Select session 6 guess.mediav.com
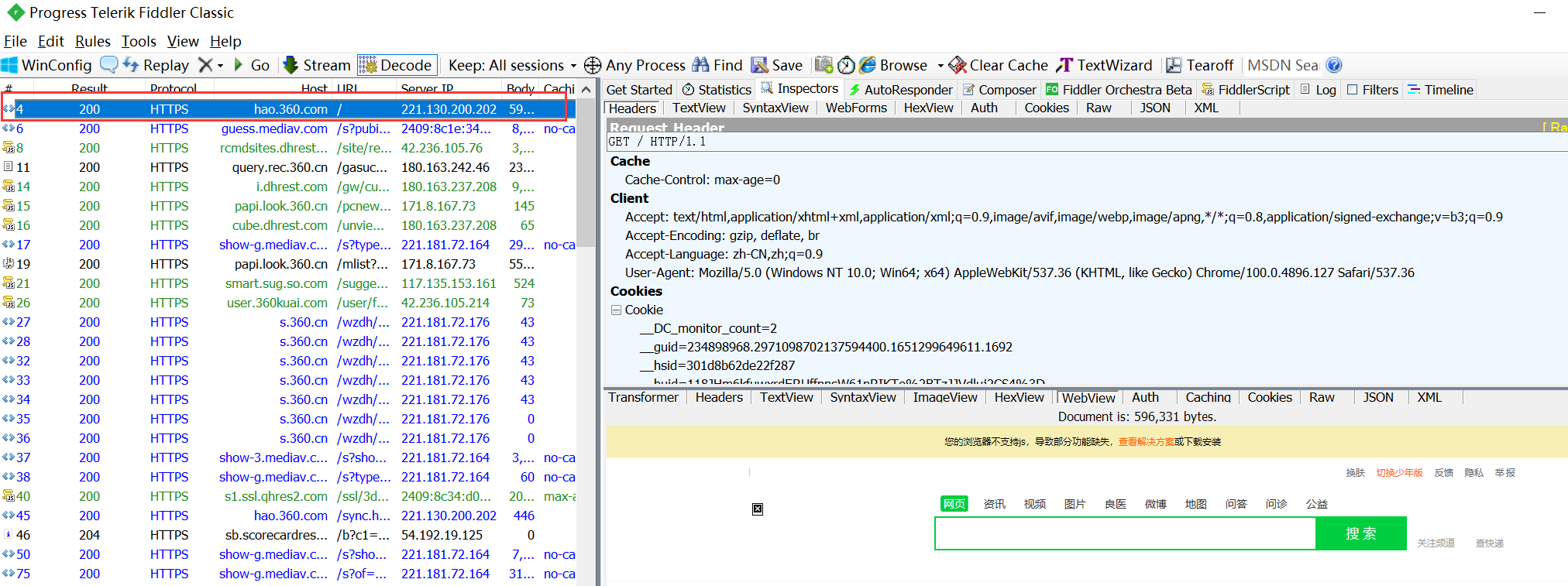Viewport: 1568px width, 586px height. tap(287, 129)
